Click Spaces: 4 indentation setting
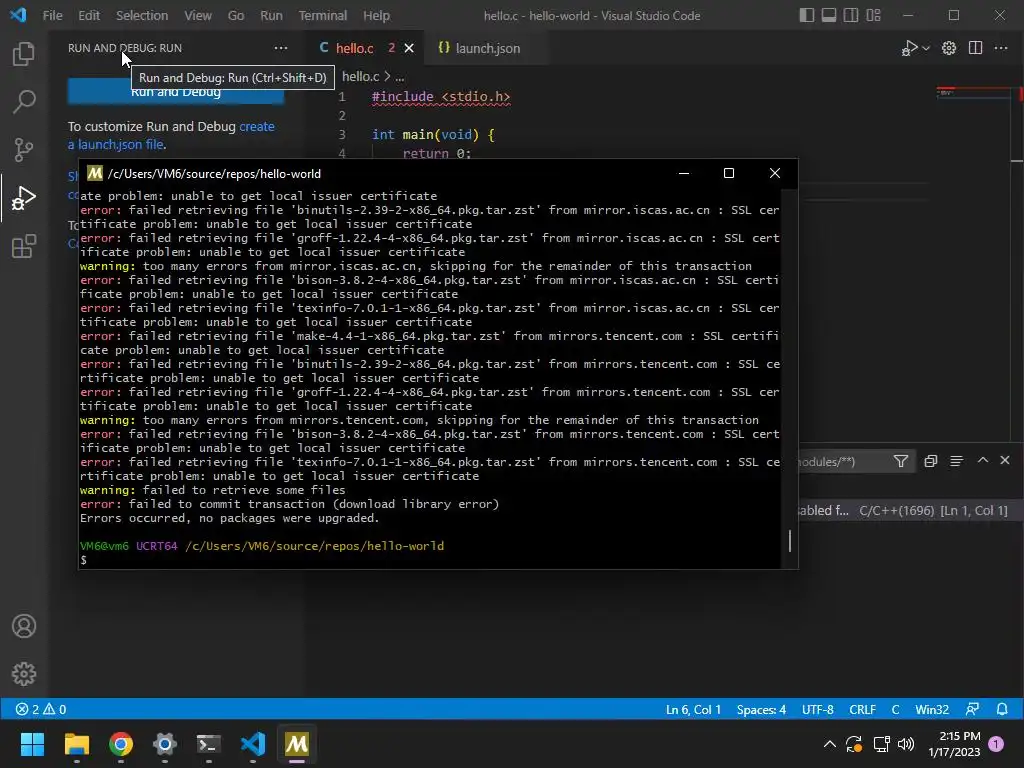This screenshot has height=768, width=1024. pos(761,709)
